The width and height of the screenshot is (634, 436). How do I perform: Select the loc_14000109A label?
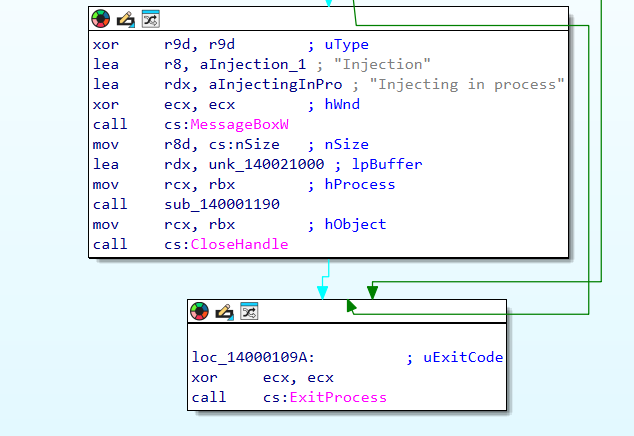(251, 357)
